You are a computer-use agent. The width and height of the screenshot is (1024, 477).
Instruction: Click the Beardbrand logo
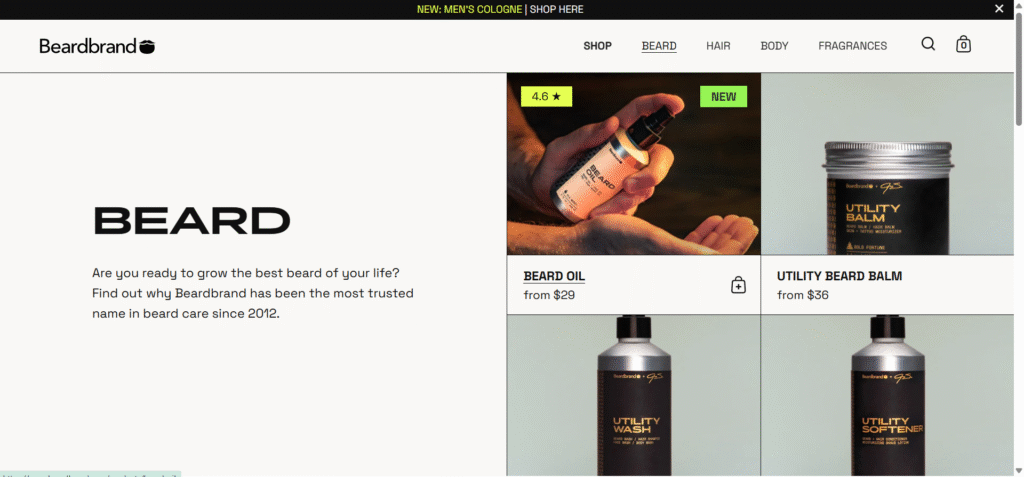coord(97,46)
